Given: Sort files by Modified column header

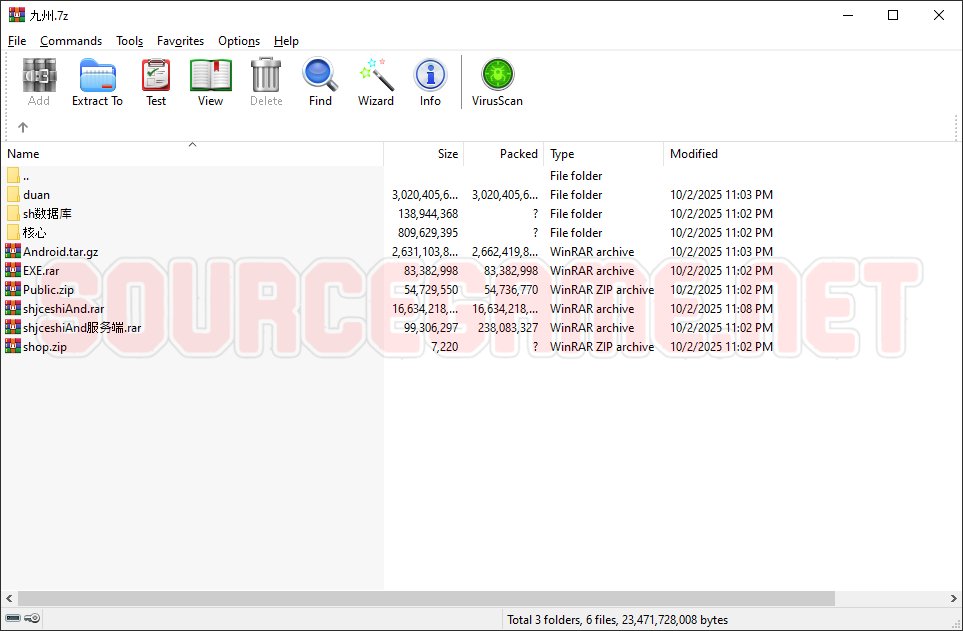Looking at the screenshot, I should [x=694, y=154].
